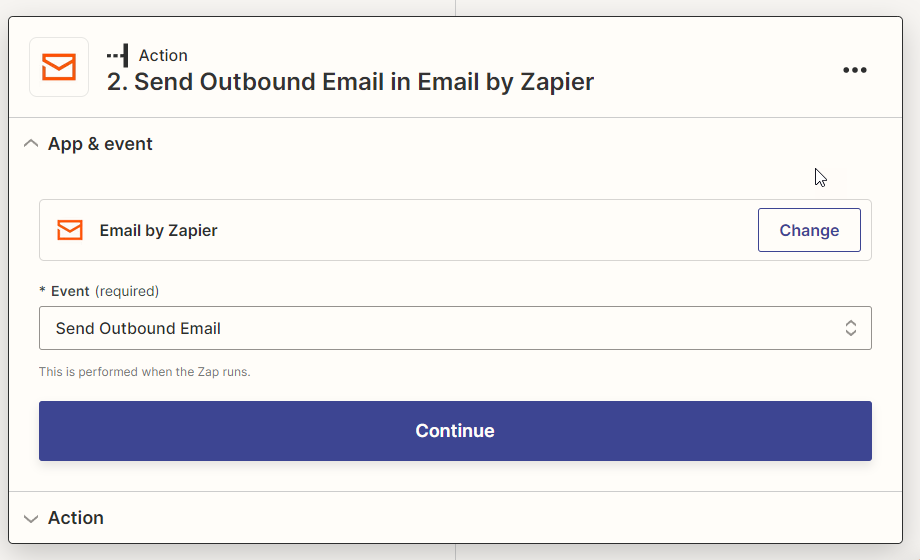Click the required asterisk before Event
This screenshot has height=560, width=920.
point(42,291)
